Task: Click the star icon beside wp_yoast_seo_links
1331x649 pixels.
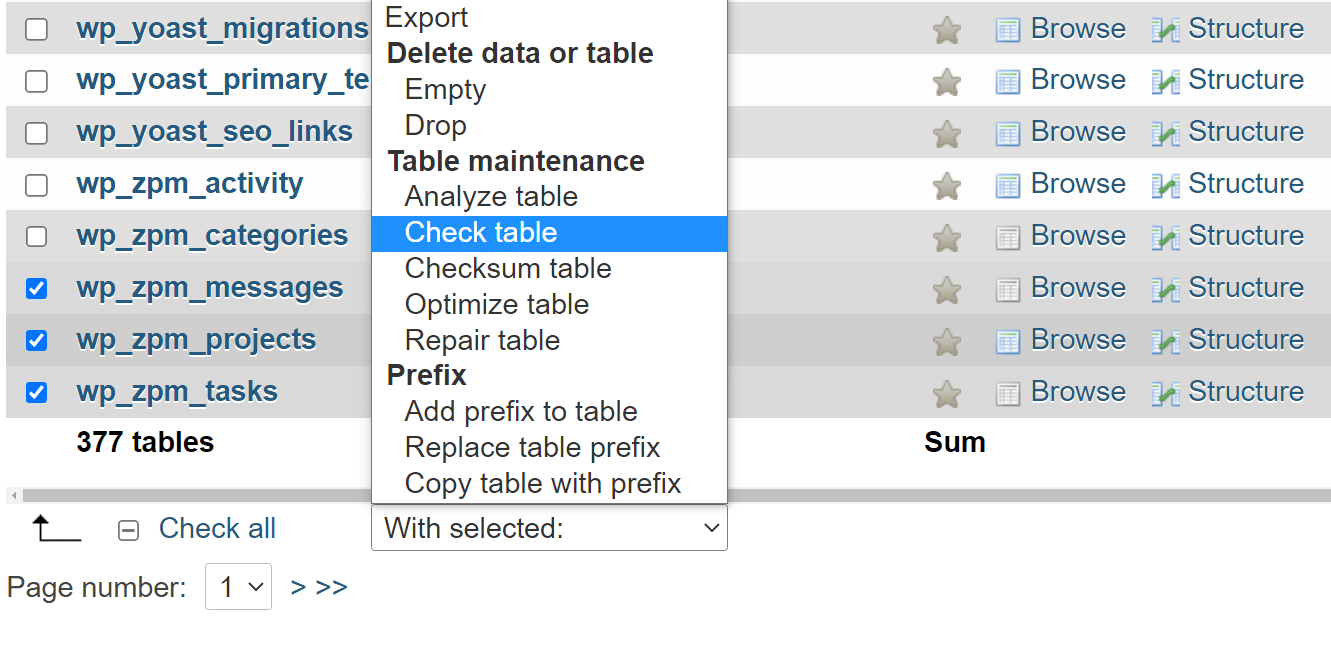Action: point(946,131)
